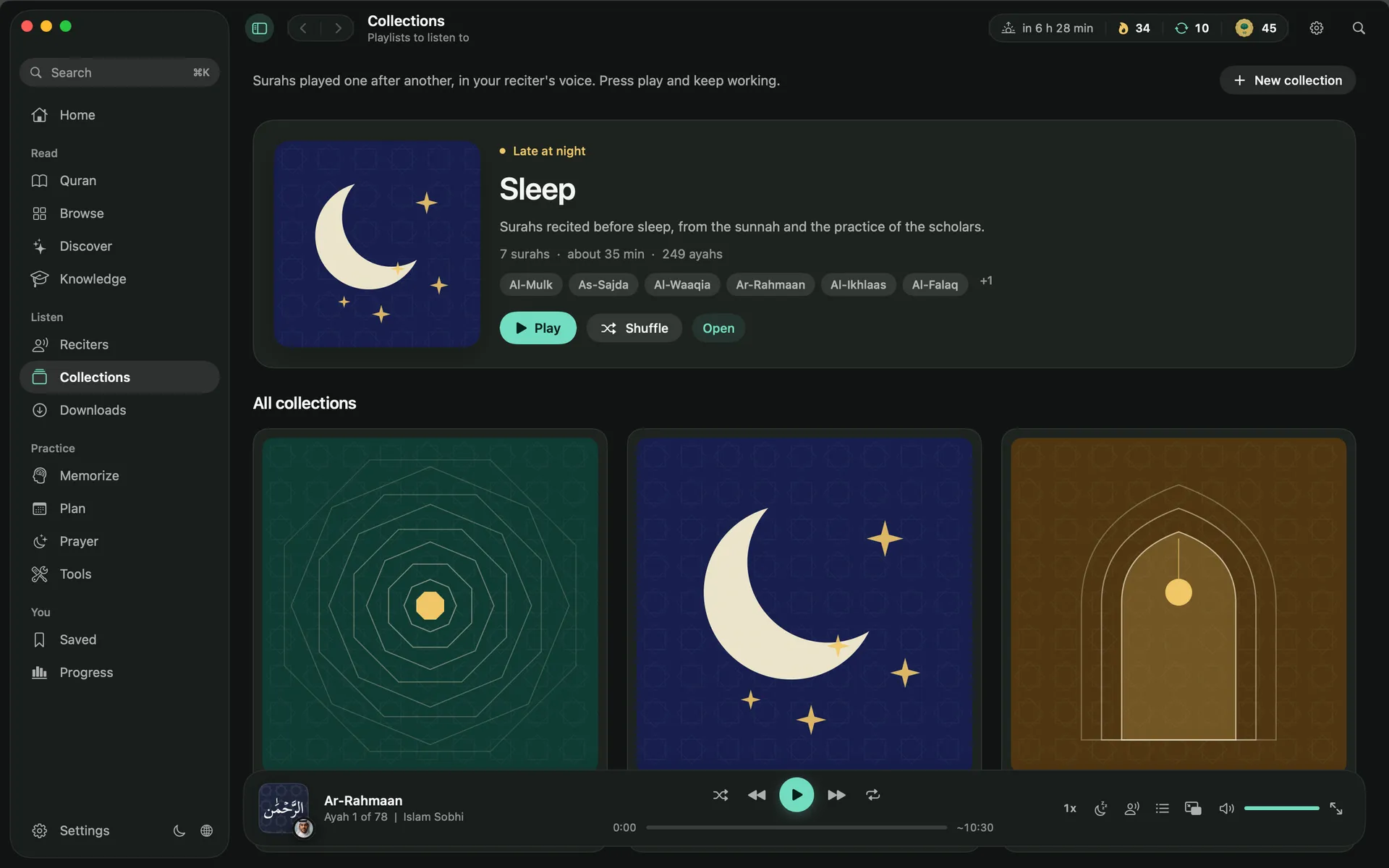This screenshot has height=868, width=1389.
Task: Play the Sleep collection
Action: [538, 328]
